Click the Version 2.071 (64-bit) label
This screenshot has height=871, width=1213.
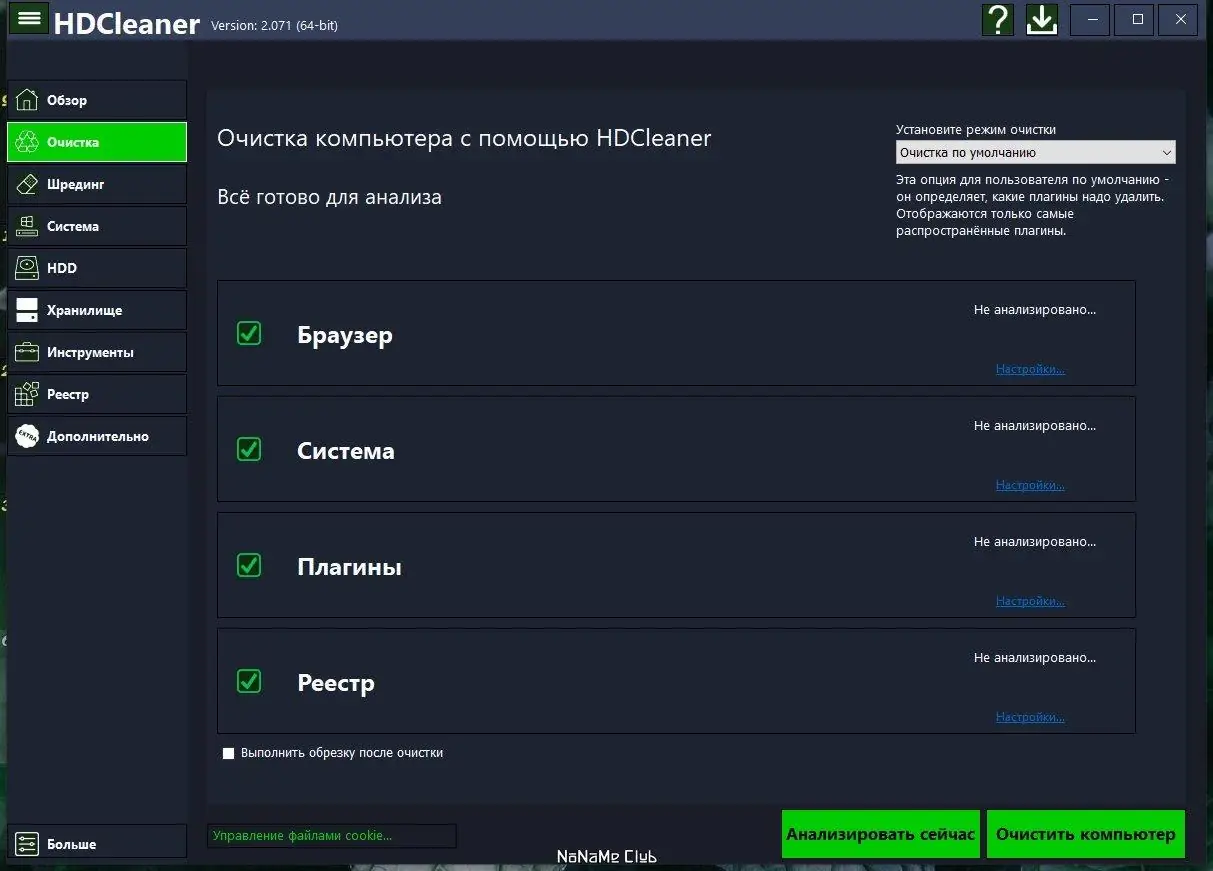[x=274, y=25]
